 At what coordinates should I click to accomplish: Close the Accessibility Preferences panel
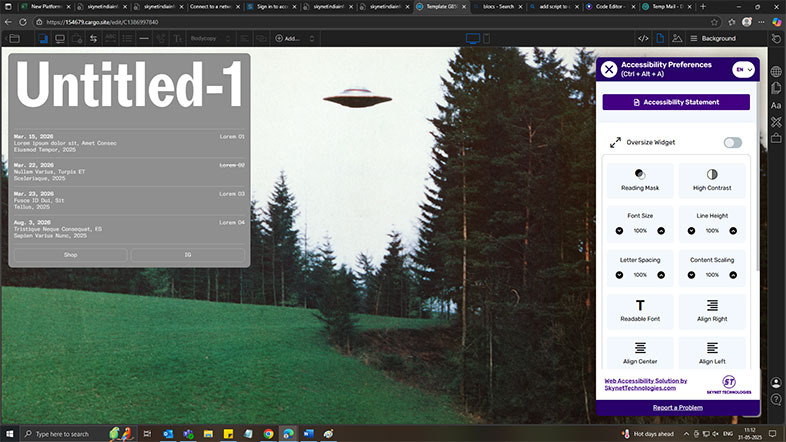(x=609, y=69)
